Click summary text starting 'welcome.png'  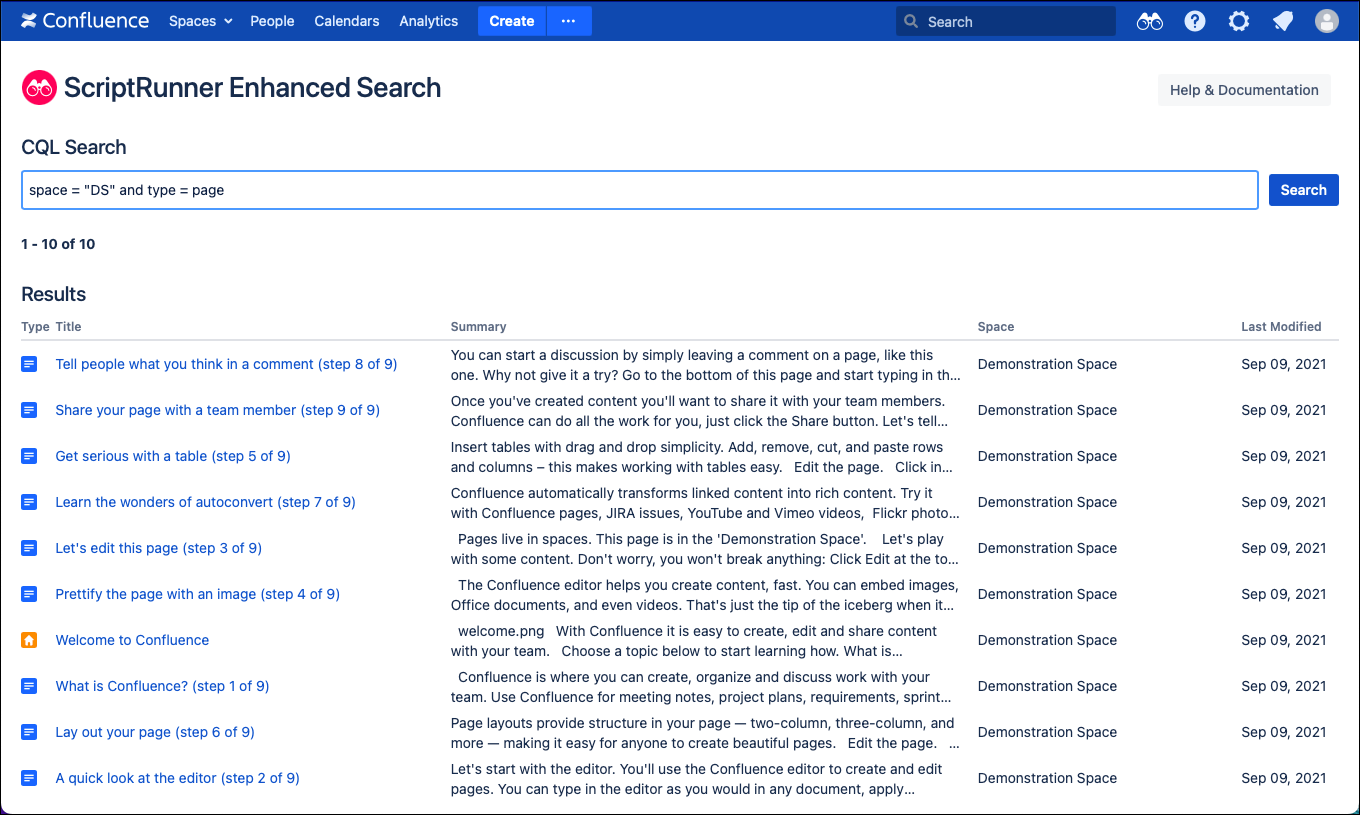point(694,640)
